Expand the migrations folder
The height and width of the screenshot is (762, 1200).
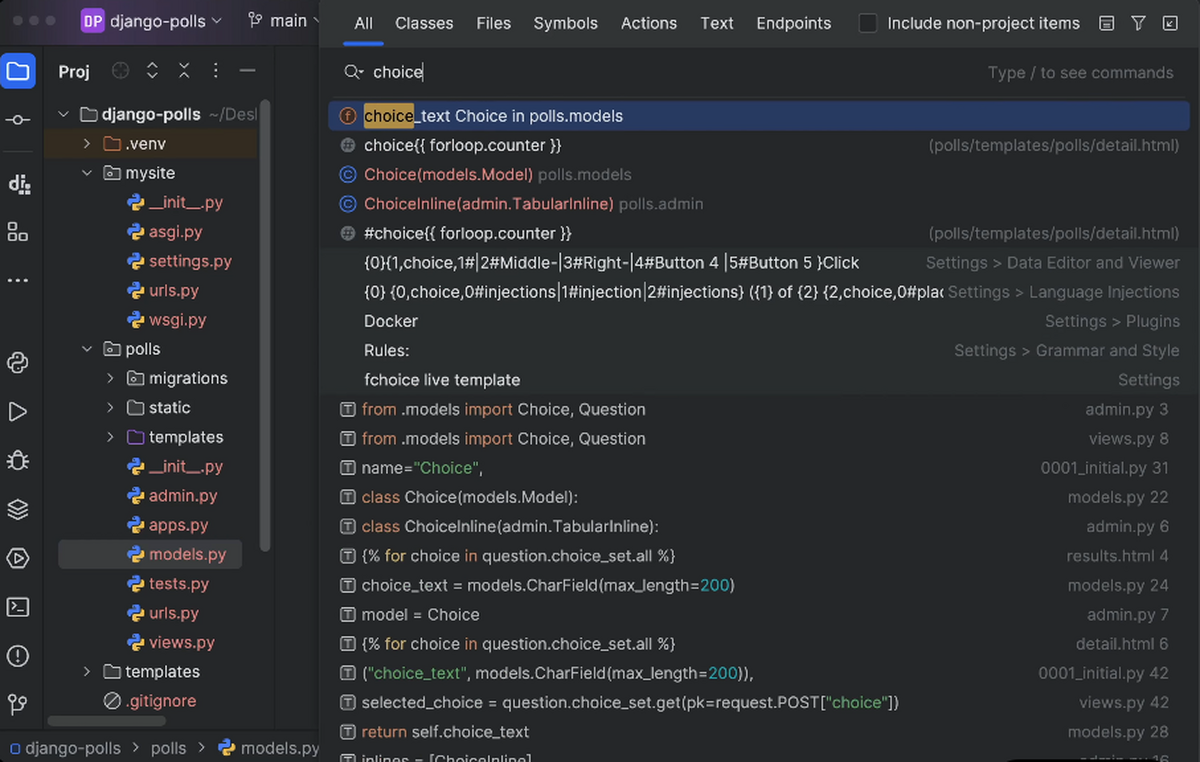111,378
